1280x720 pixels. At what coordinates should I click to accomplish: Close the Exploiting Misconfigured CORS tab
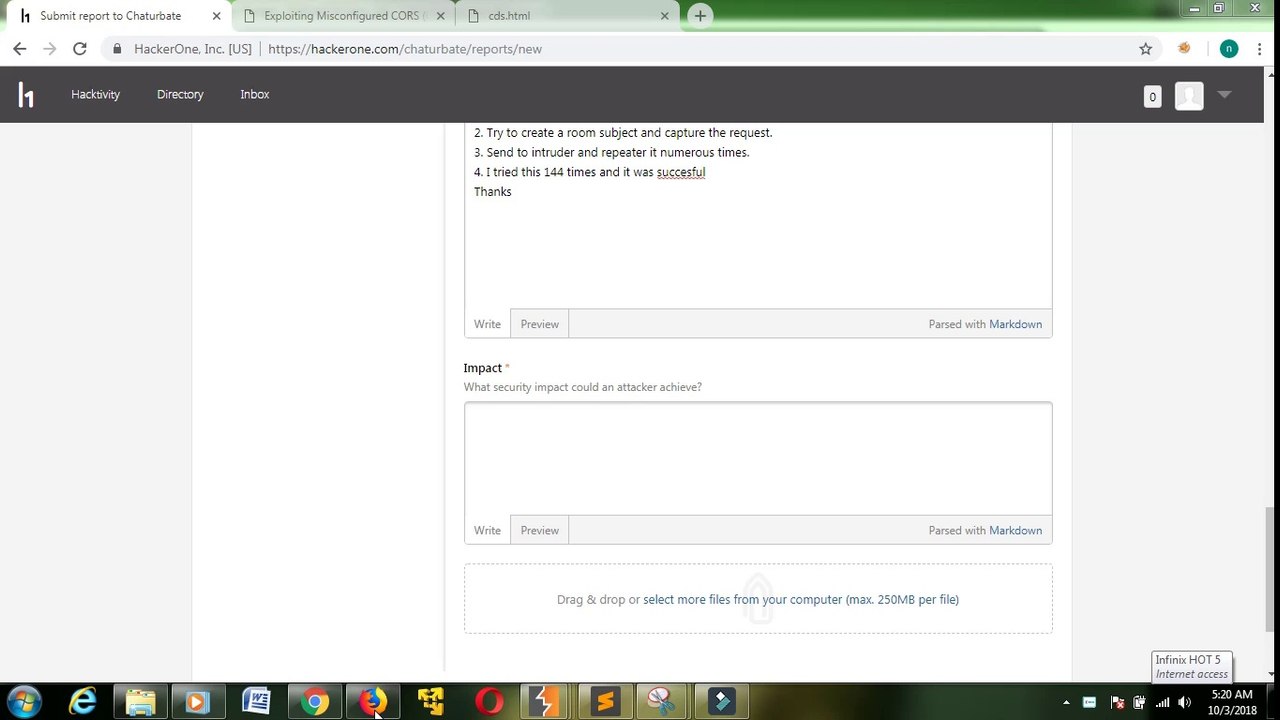click(x=440, y=16)
